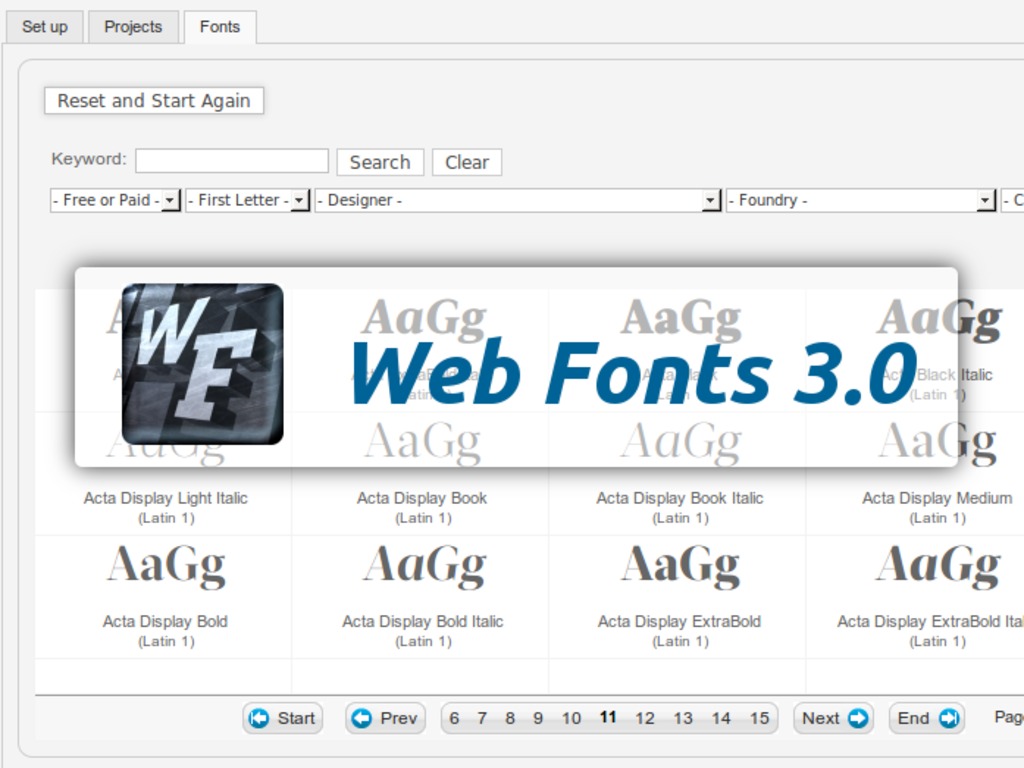Select Acta Display Bold Italic font name

pos(423,621)
